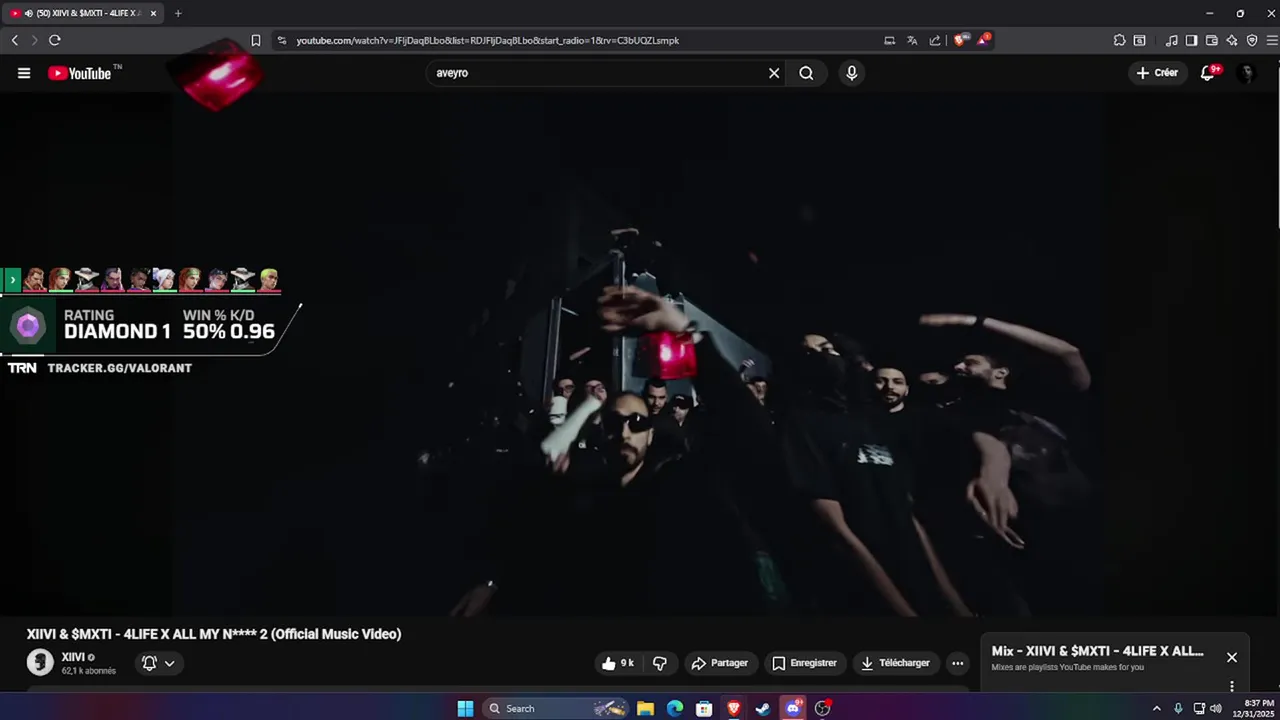This screenshot has height=720, width=1280.
Task: Open a new browser tab
Action: [178, 13]
